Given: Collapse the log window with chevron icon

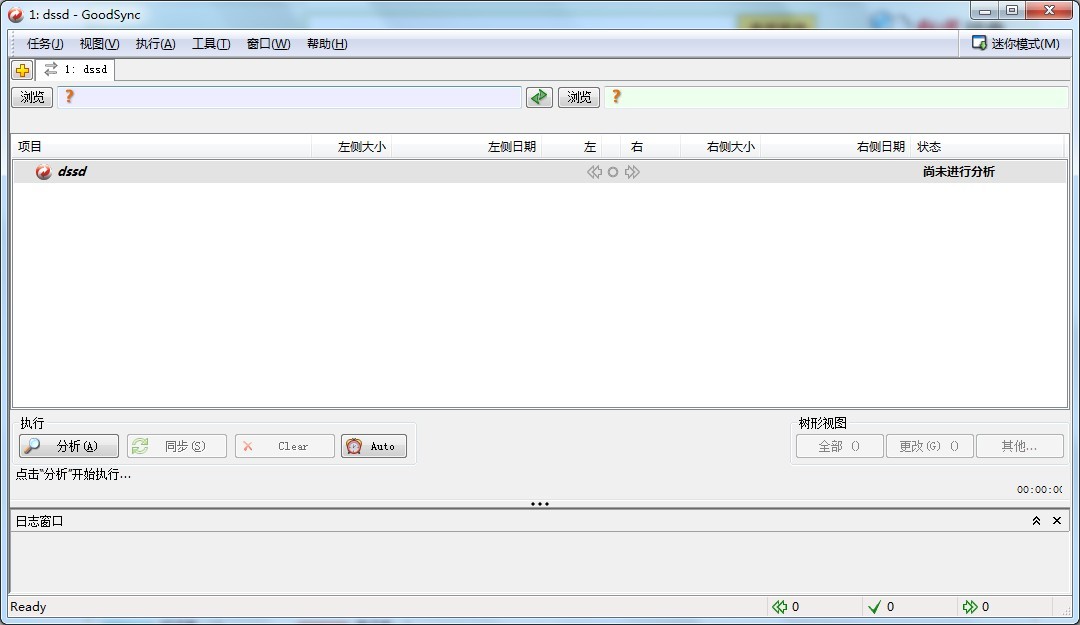Looking at the screenshot, I should tap(1036, 521).
